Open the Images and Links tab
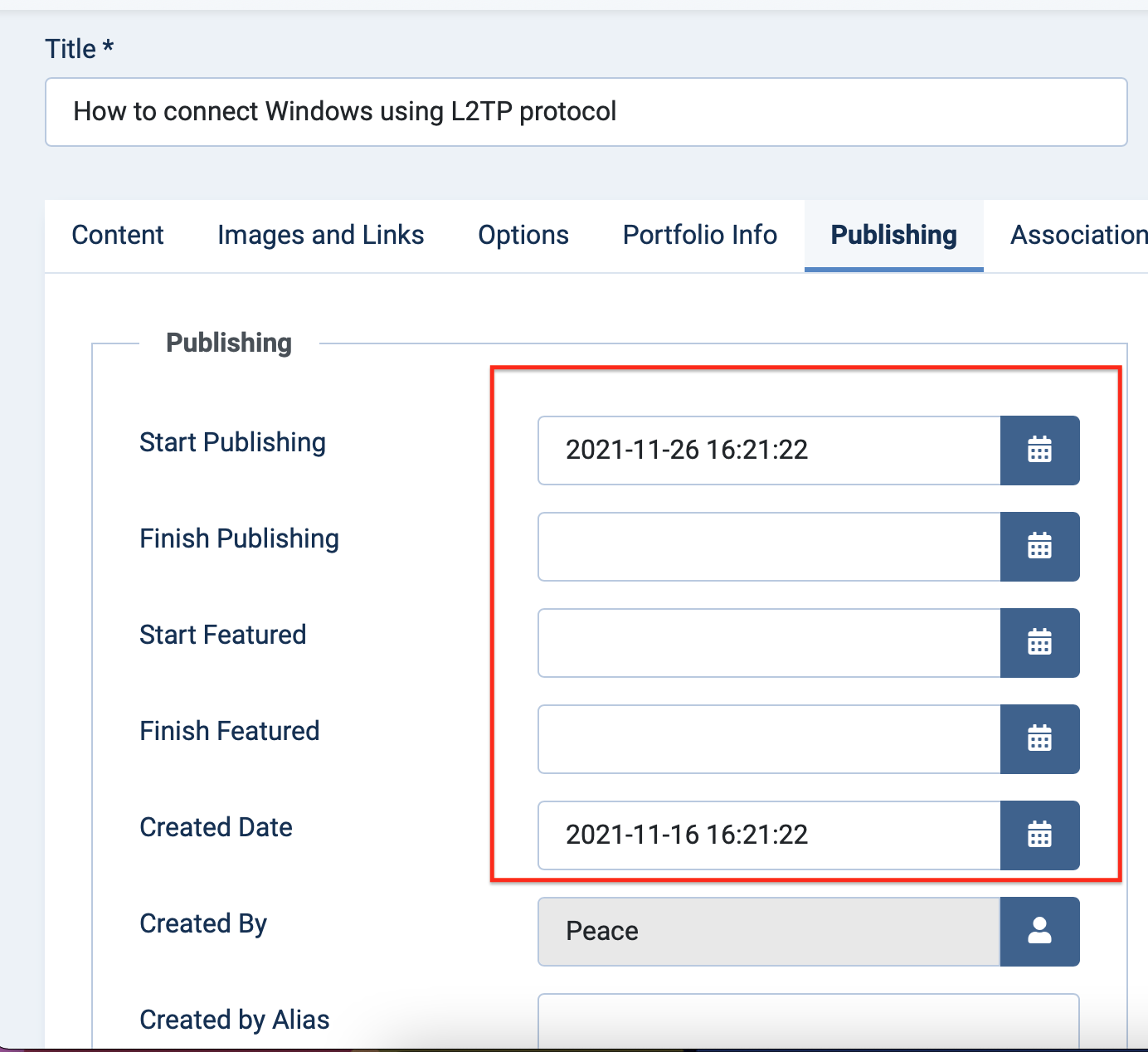The height and width of the screenshot is (1052, 1148). click(321, 236)
